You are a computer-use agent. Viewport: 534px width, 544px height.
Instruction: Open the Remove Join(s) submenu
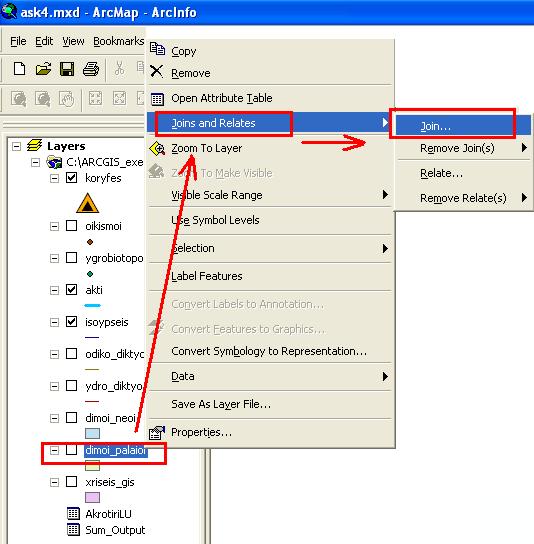(x=463, y=148)
